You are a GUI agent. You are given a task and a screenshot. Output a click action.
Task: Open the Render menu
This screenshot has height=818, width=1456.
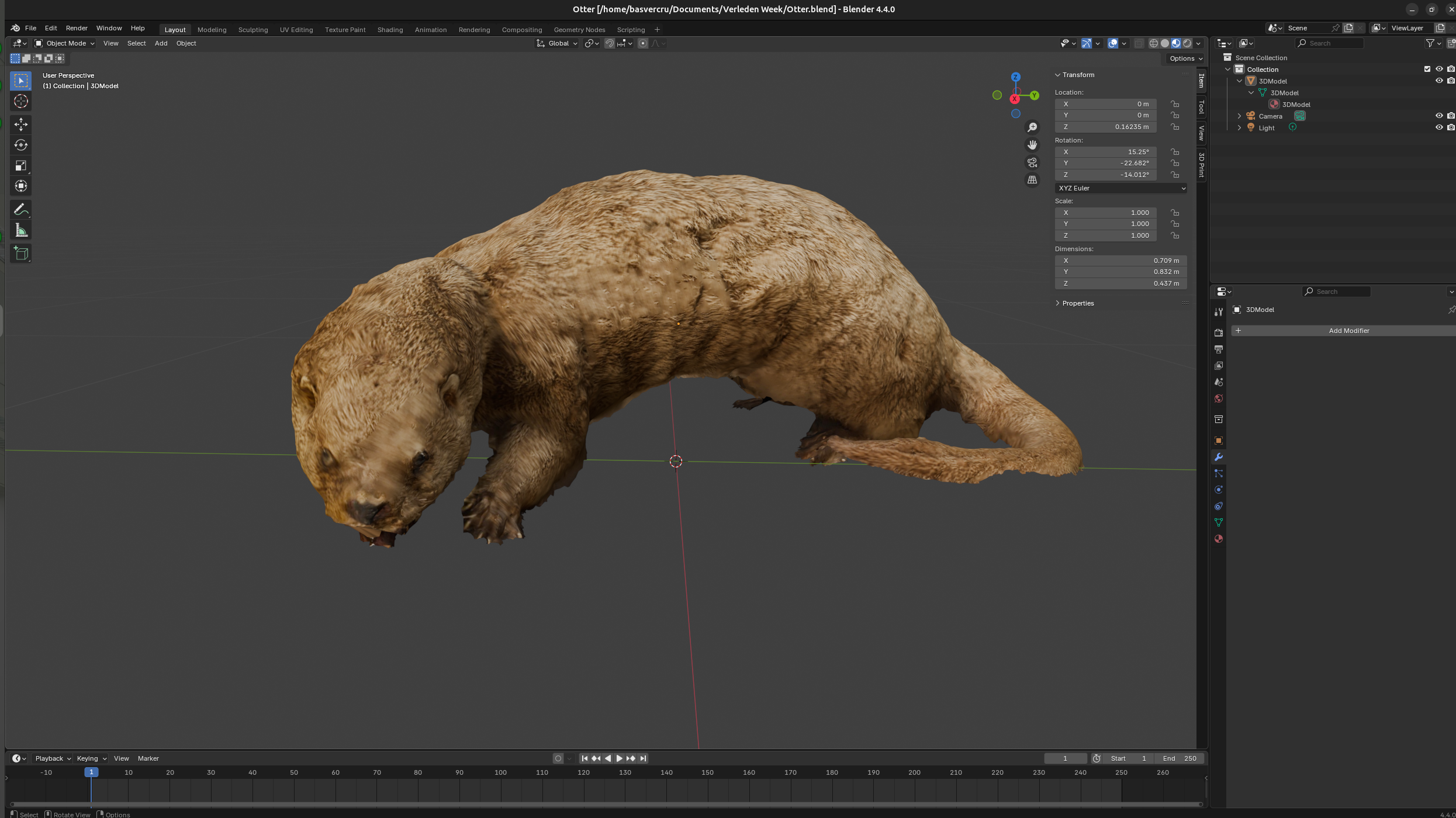77,28
